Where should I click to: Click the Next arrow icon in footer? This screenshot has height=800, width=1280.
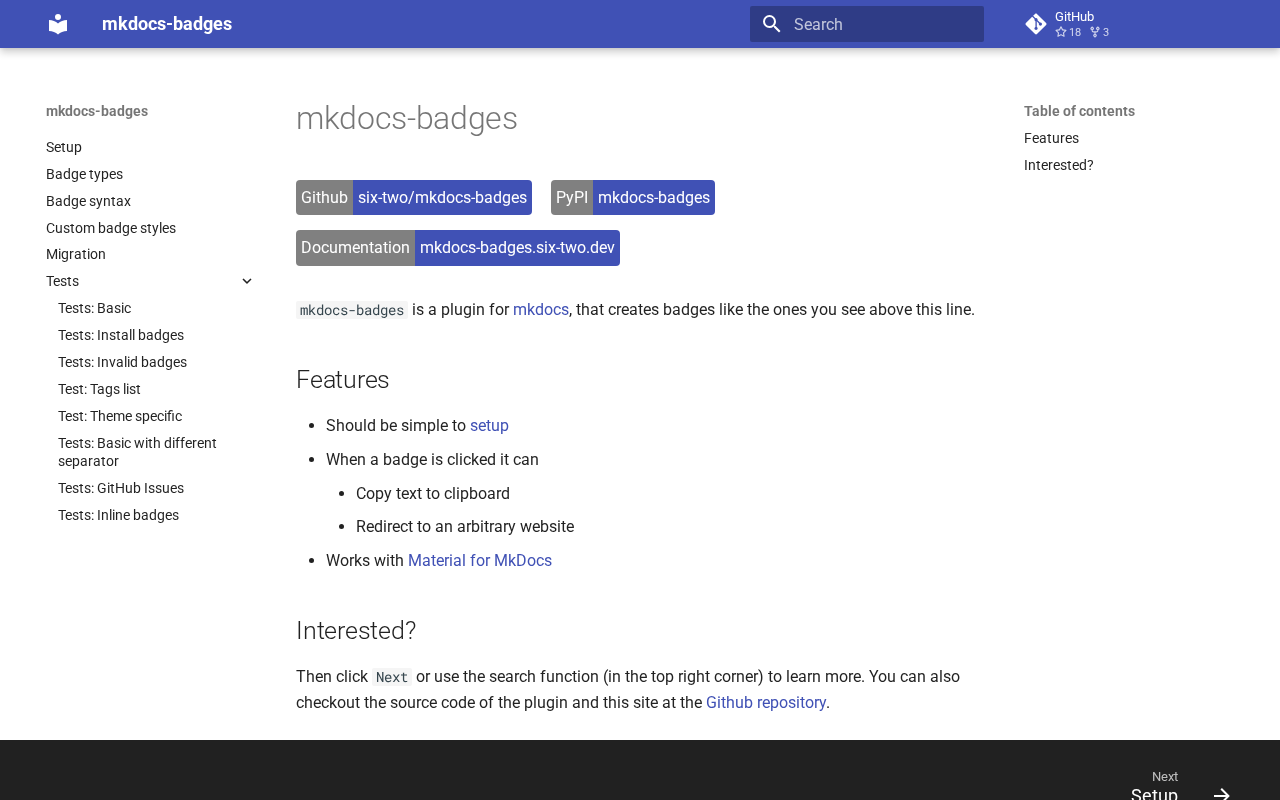(1221, 794)
